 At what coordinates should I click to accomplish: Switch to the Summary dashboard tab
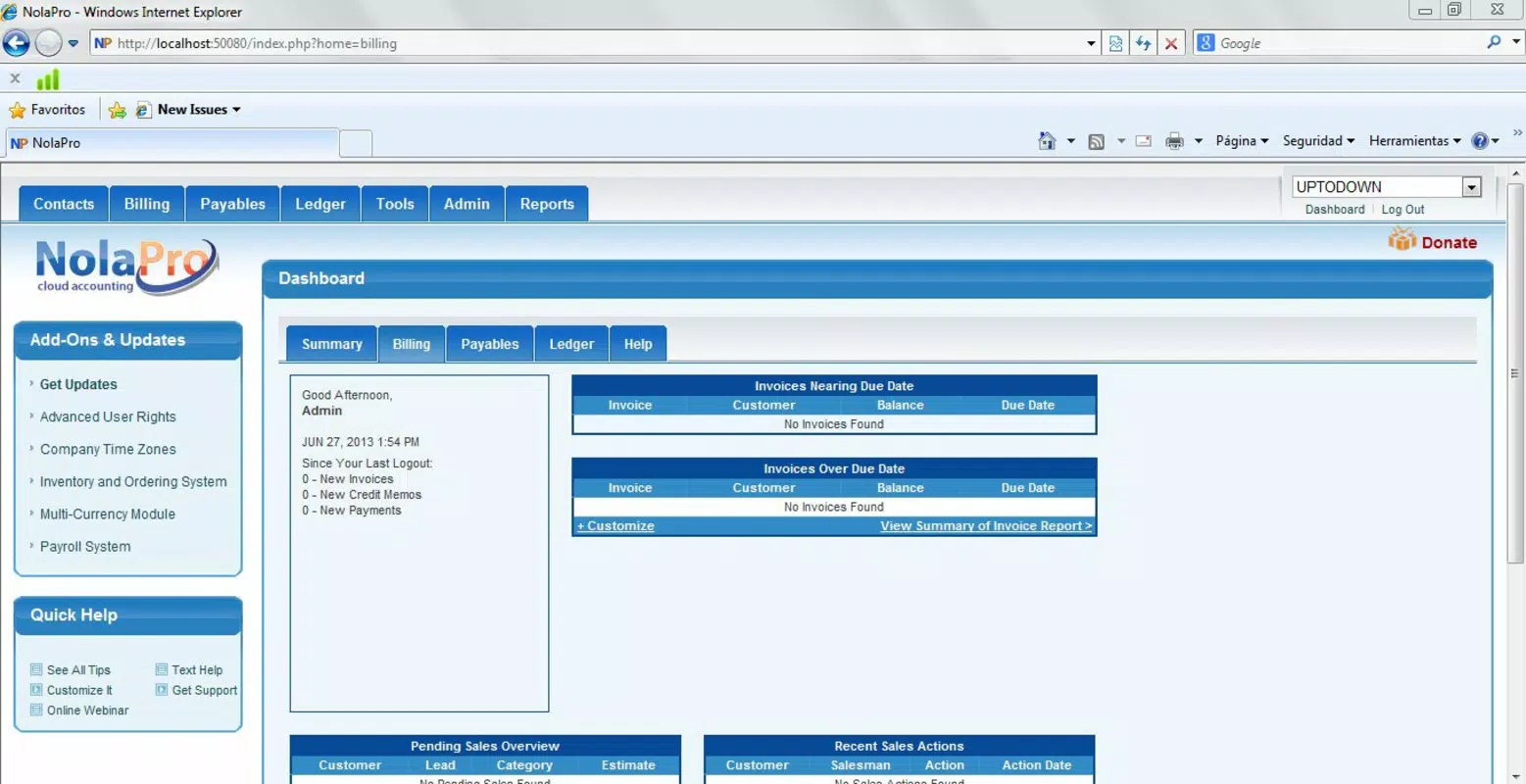332,344
